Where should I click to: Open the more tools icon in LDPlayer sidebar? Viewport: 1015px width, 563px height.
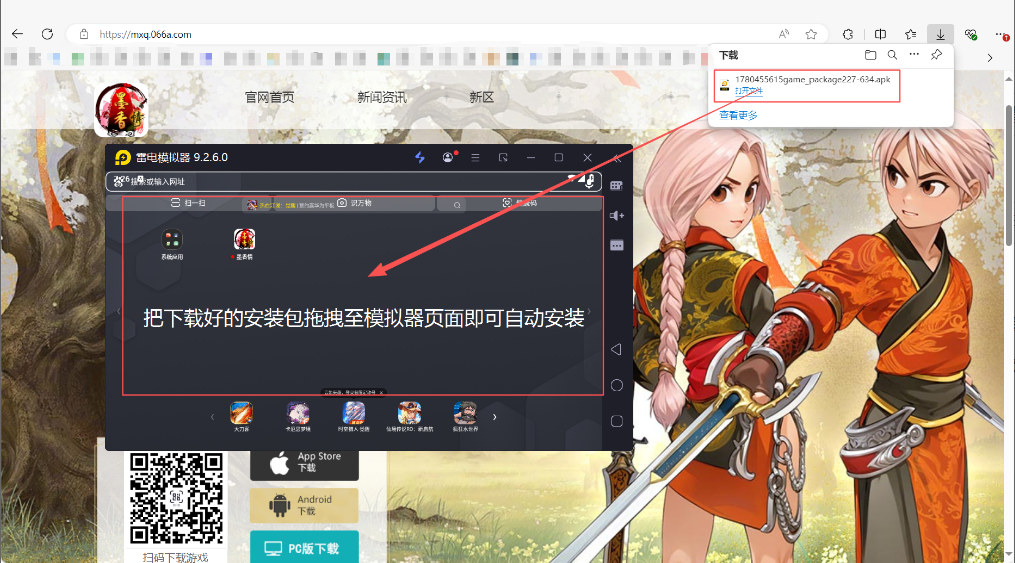(x=617, y=245)
